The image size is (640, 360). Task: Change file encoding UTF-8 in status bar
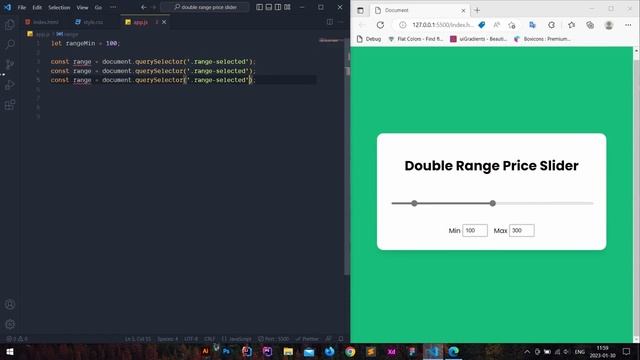coord(191,339)
